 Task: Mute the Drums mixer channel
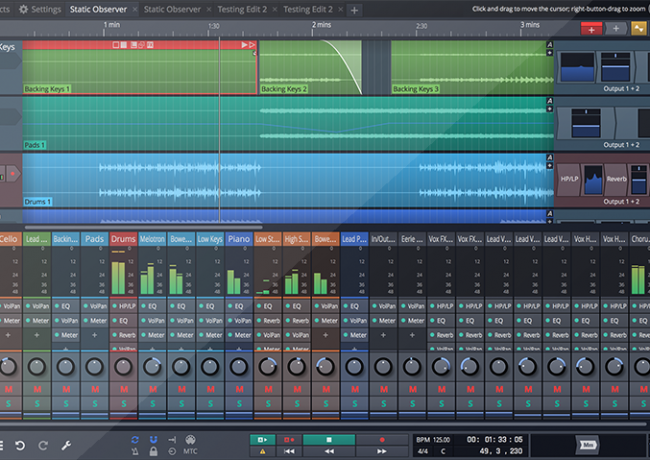[x=123, y=388]
